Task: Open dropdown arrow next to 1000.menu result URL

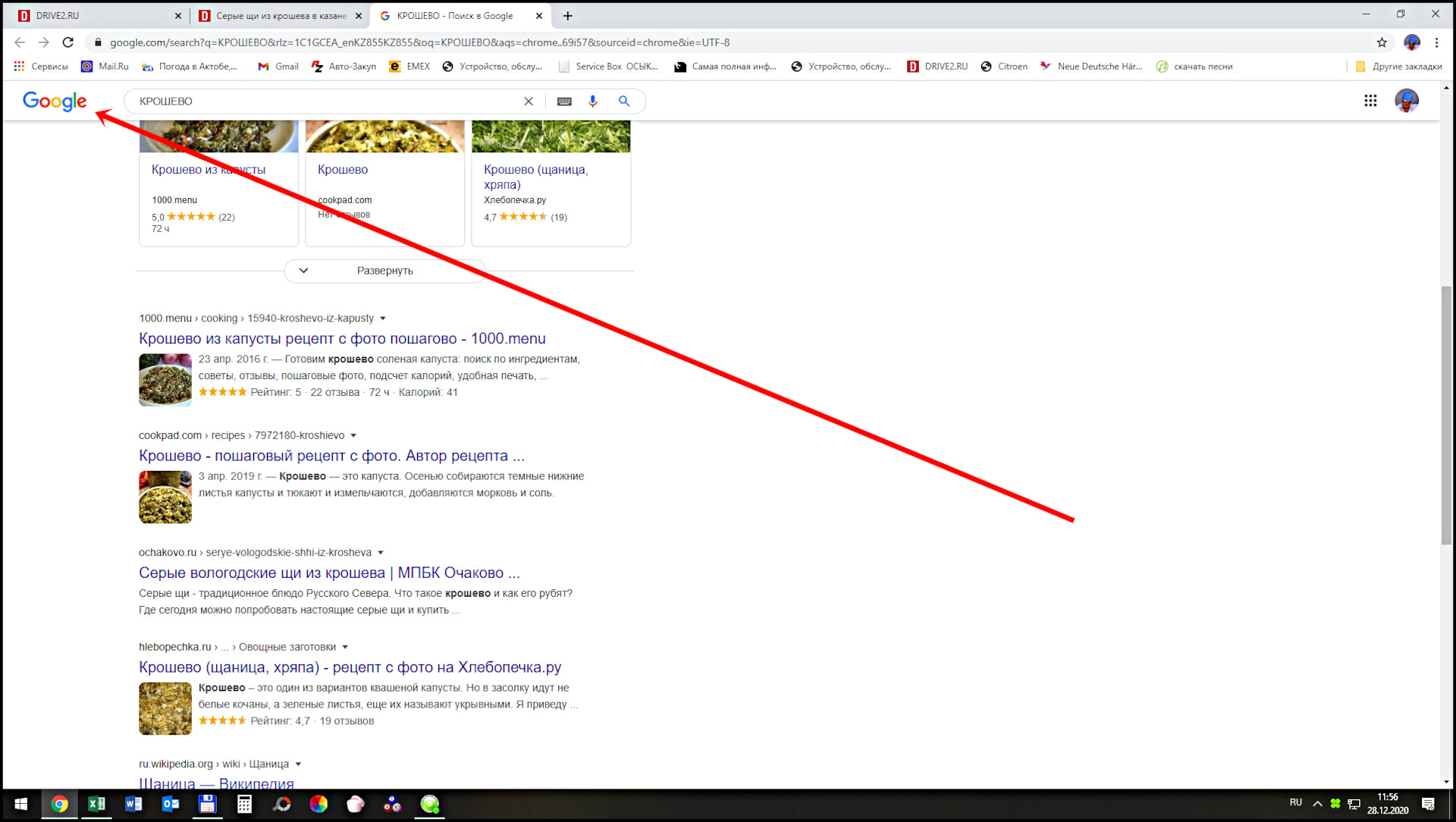Action: [x=383, y=318]
